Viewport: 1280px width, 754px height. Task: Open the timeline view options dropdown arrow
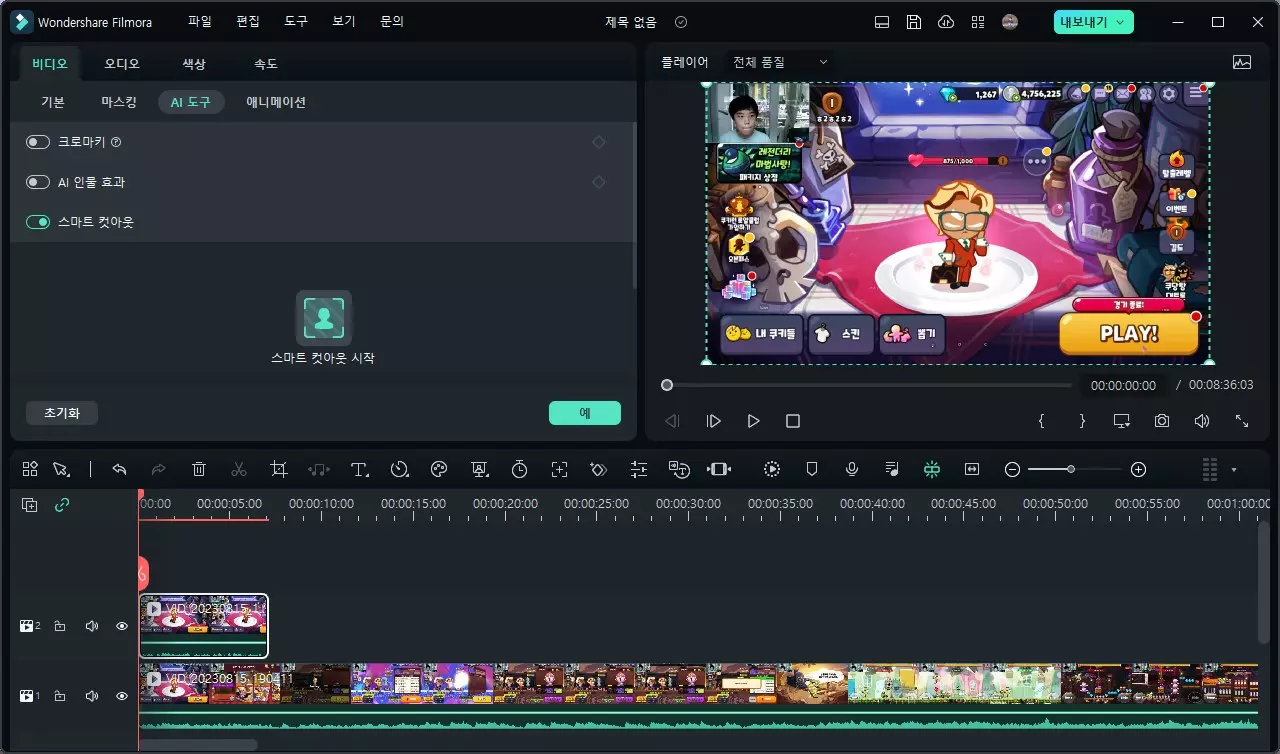(x=1234, y=469)
